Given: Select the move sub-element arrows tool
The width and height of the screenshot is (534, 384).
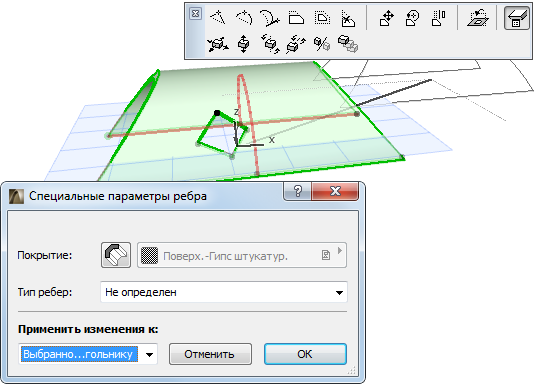Looking at the screenshot, I should pyautogui.click(x=387, y=18).
